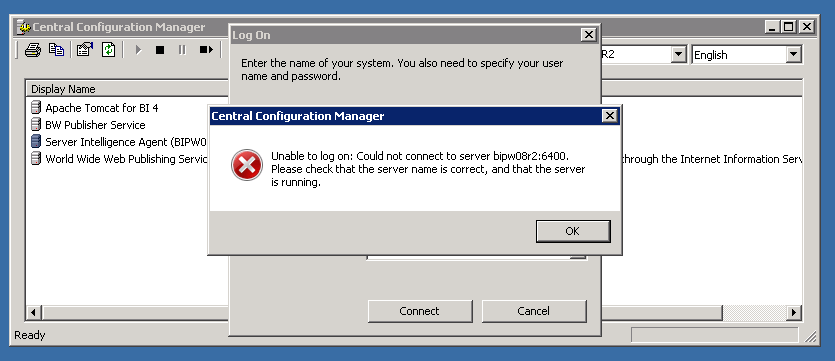Click the Central Configuration Manager title bar app icon

[23, 27]
